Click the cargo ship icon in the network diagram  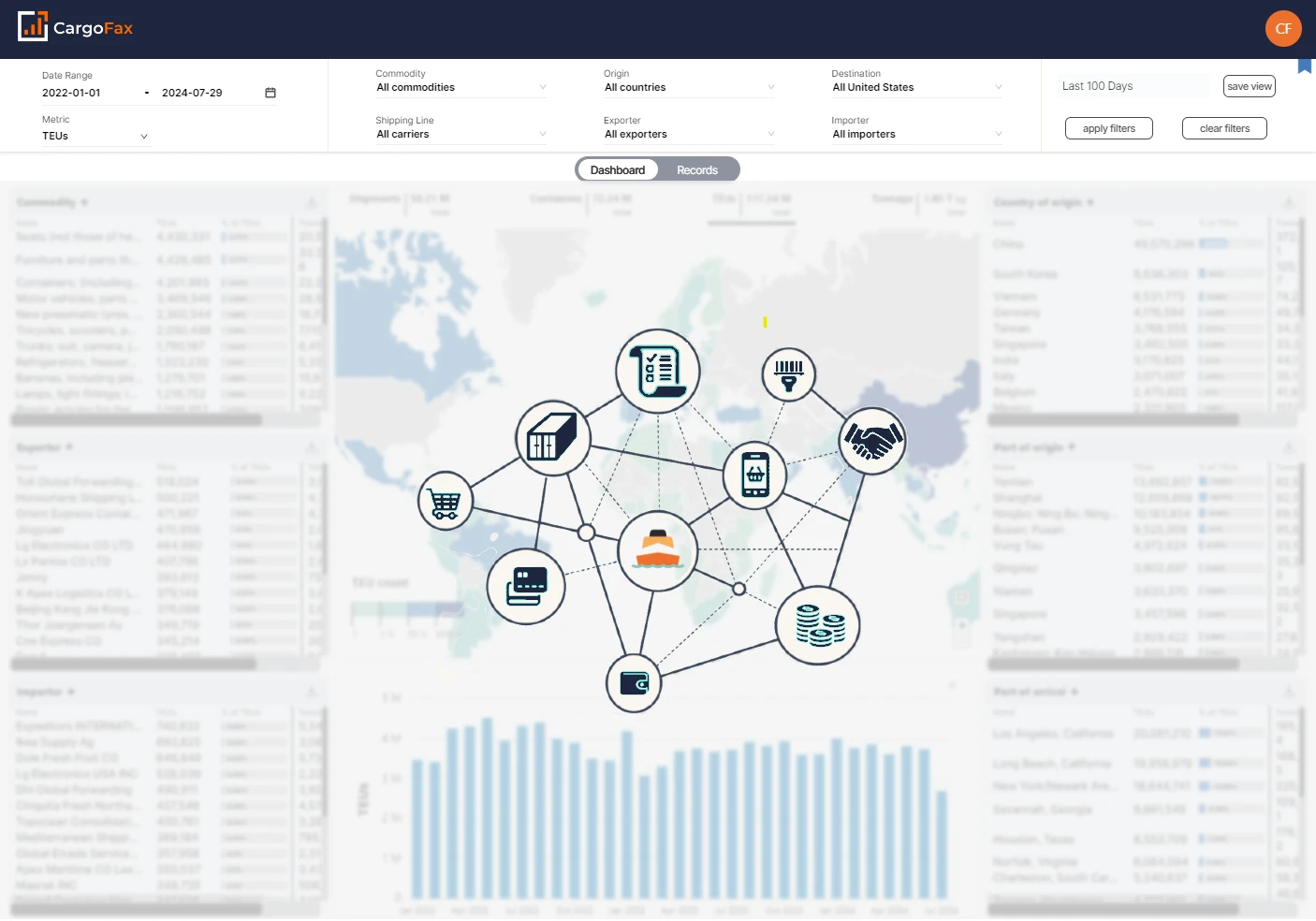tap(657, 550)
